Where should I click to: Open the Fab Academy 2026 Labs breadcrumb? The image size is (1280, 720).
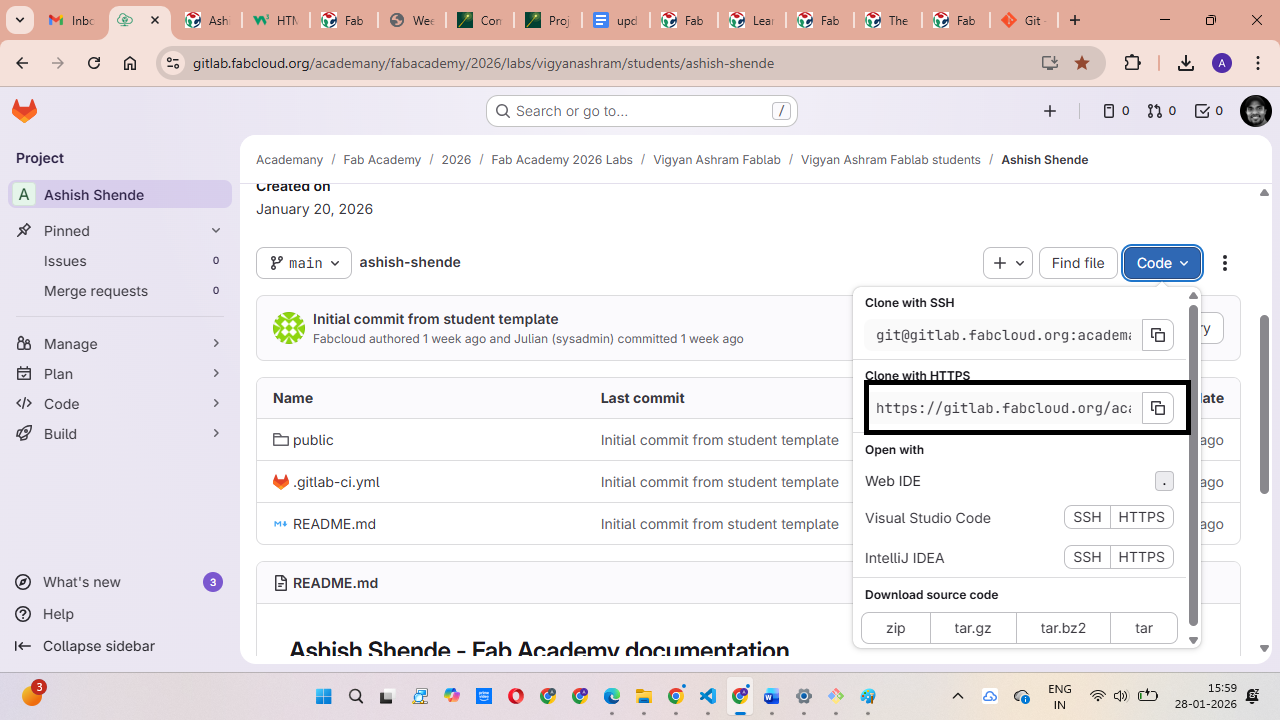(x=562, y=160)
